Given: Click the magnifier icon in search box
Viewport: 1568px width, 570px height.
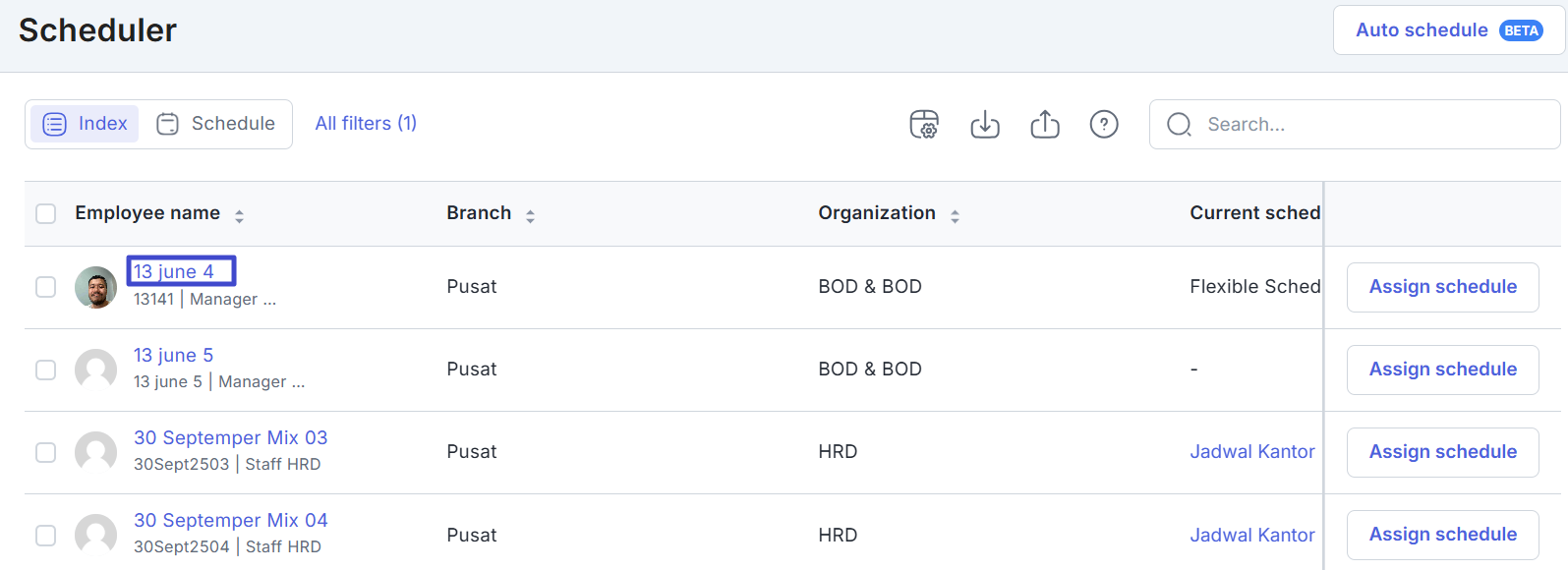Looking at the screenshot, I should pyautogui.click(x=1179, y=125).
